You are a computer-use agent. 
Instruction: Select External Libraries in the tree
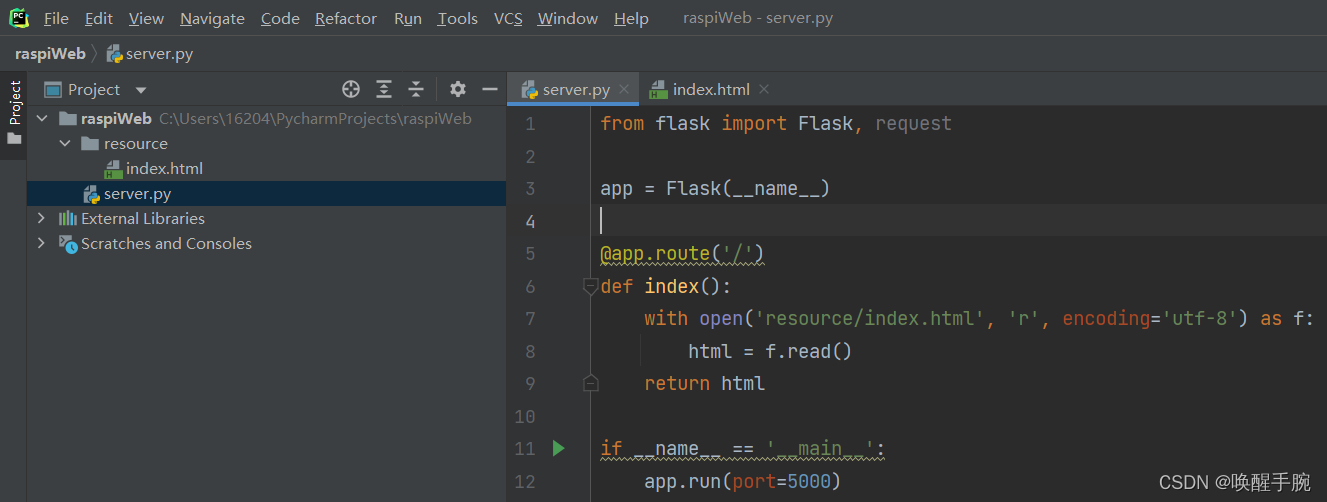(266, 218)
